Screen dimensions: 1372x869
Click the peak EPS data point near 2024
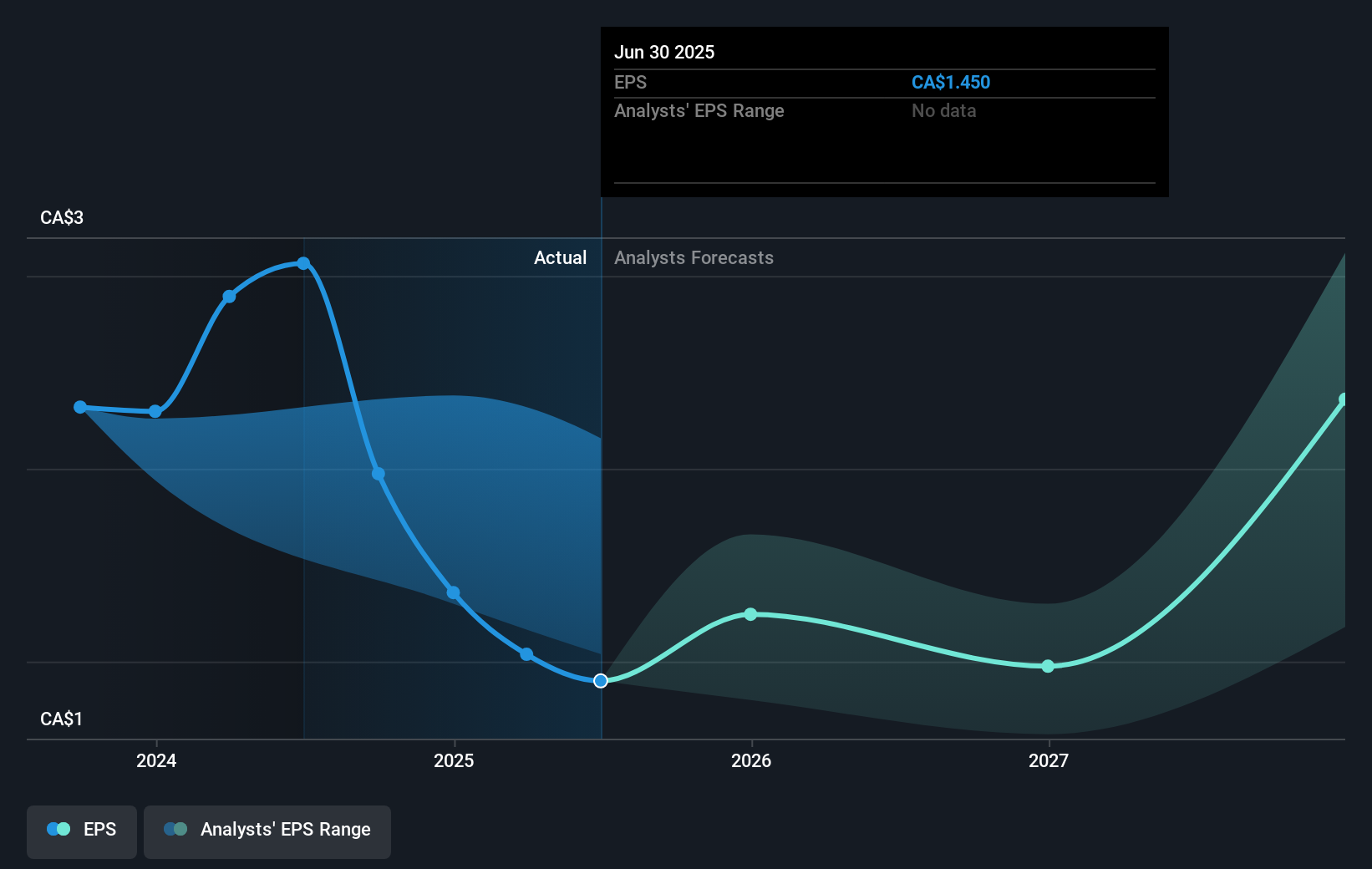point(303,263)
